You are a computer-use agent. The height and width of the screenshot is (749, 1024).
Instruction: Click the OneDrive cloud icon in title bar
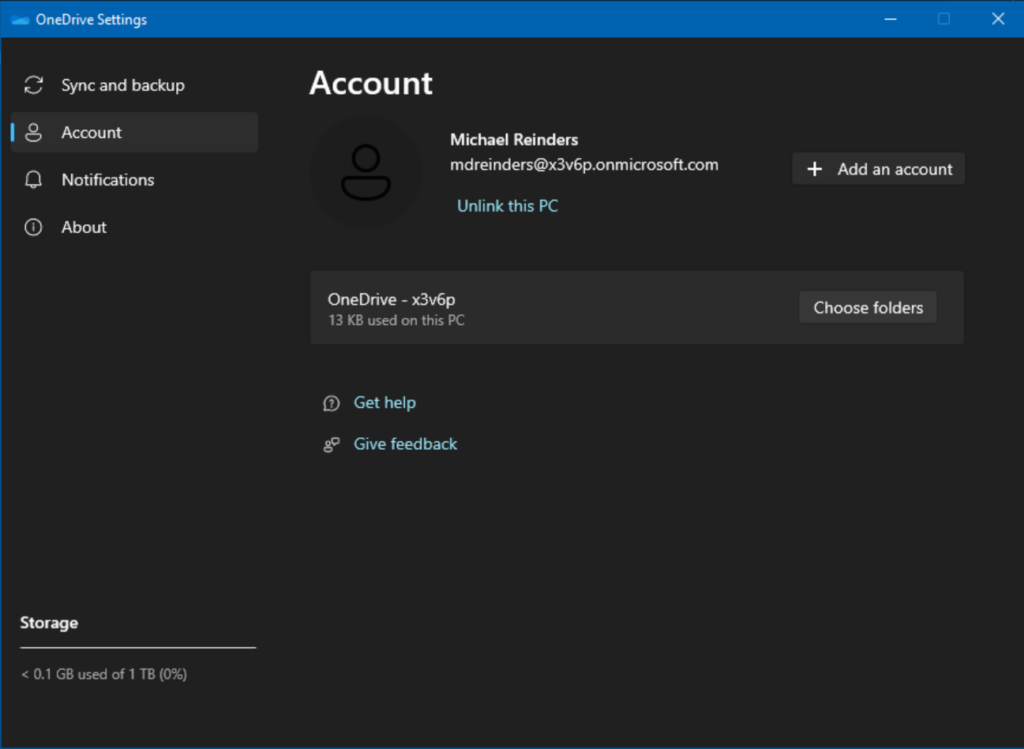pyautogui.click(x=19, y=18)
